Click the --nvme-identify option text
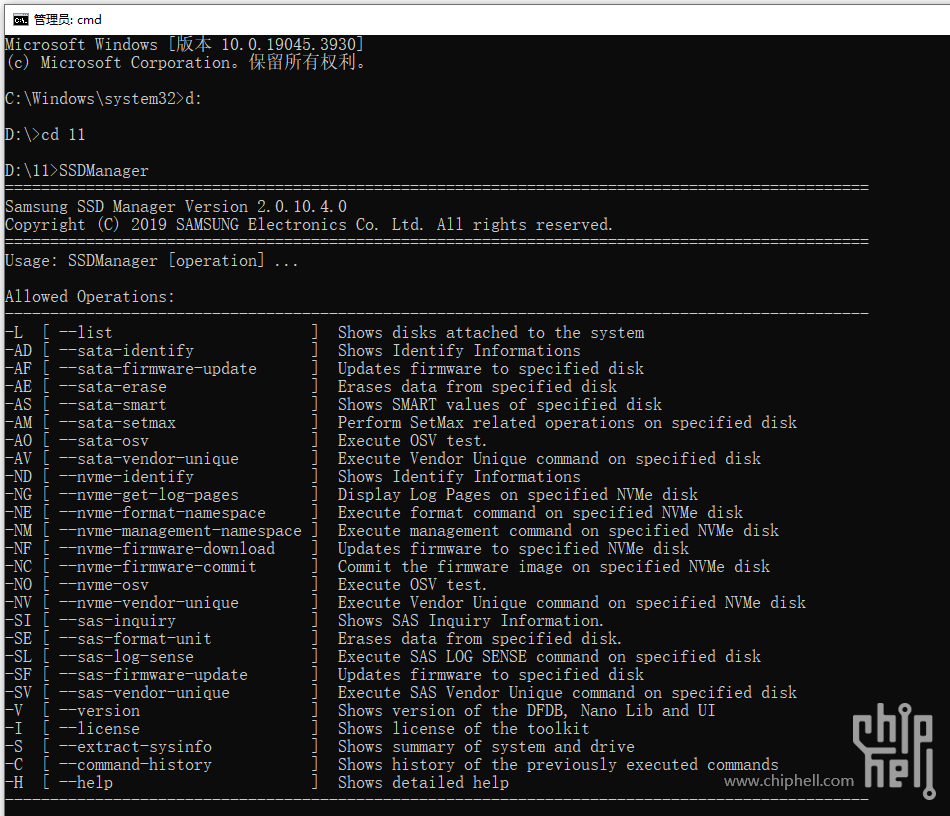The height and width of the screenshot is (816, 950). coord(126,477)
